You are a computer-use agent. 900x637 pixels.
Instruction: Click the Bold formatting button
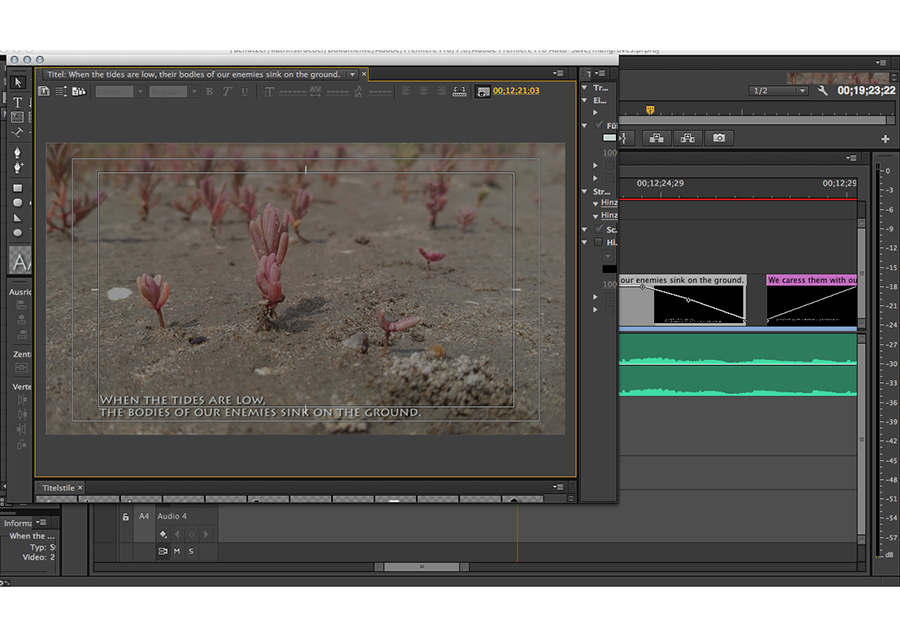pyautogui.click(x=209, y=92)
